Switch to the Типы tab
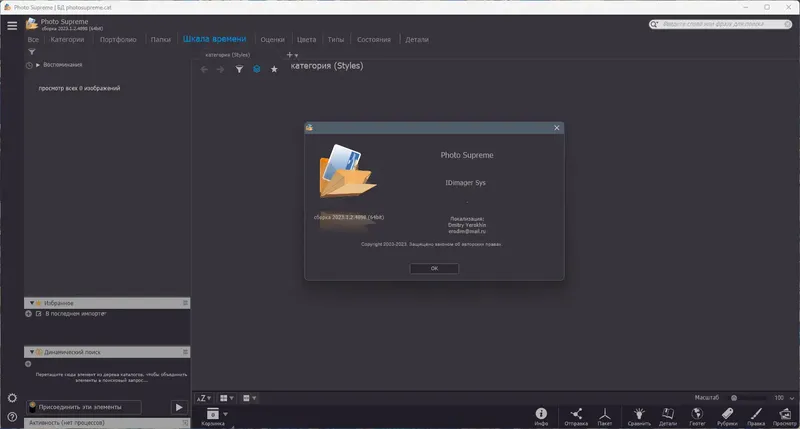800x429 pixels. [336, 39]
